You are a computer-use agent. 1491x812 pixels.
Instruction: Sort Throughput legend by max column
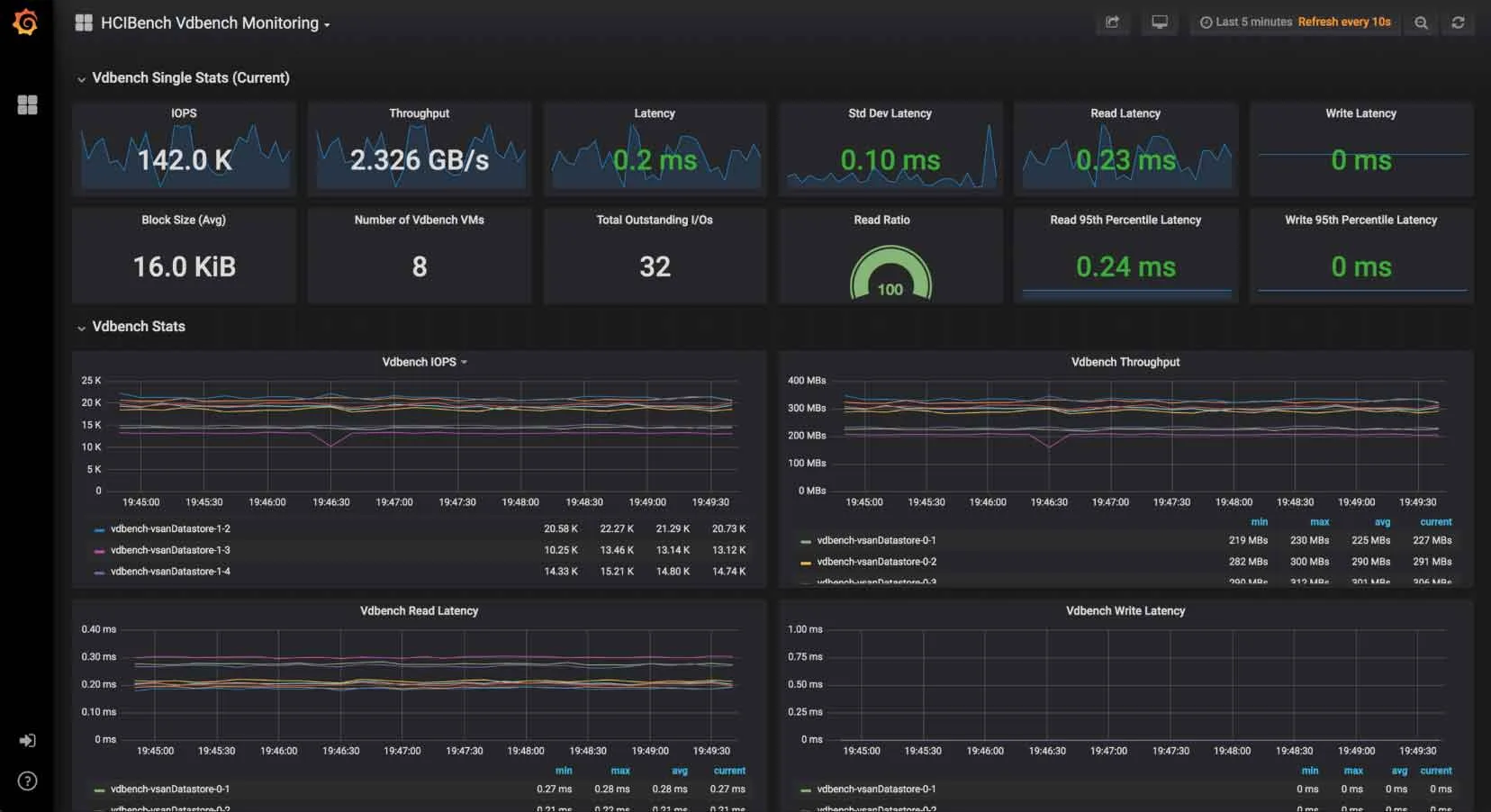tap(1319, 522)
